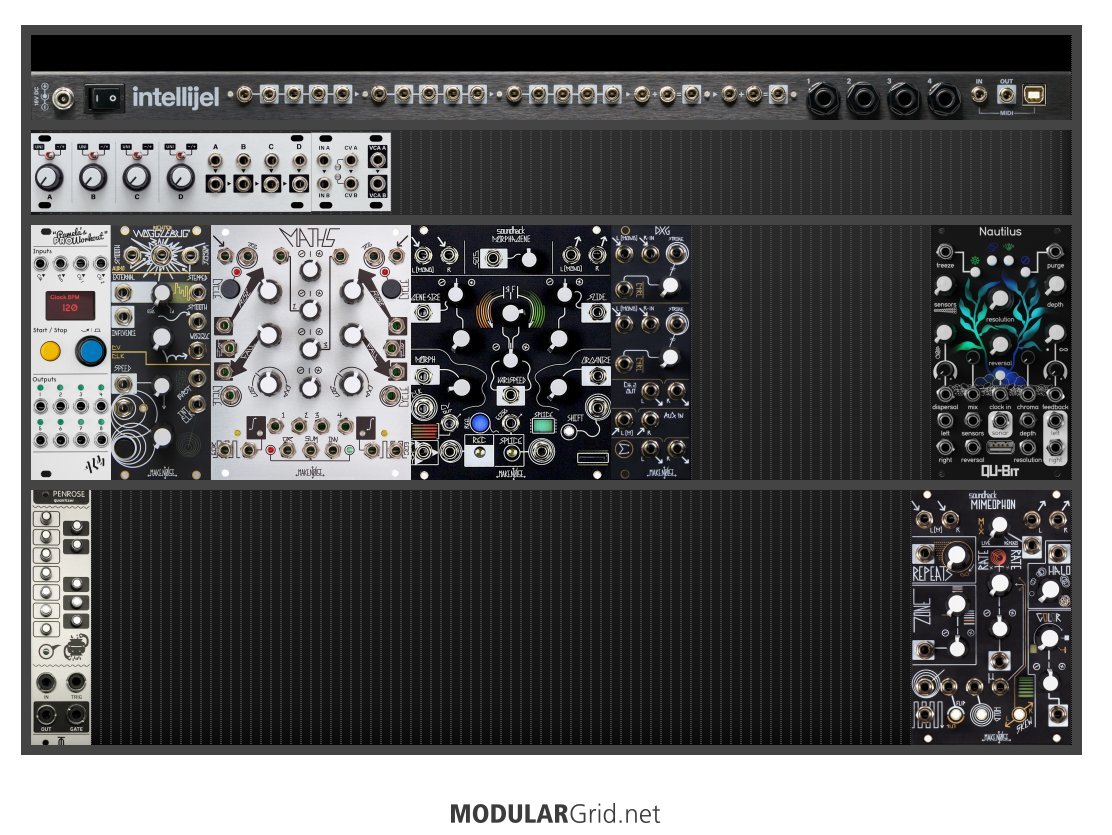Viewport: 1112px width, 835px height.
Task: Click the Skew button on Mimeophon
Action: coord(1018,714)
